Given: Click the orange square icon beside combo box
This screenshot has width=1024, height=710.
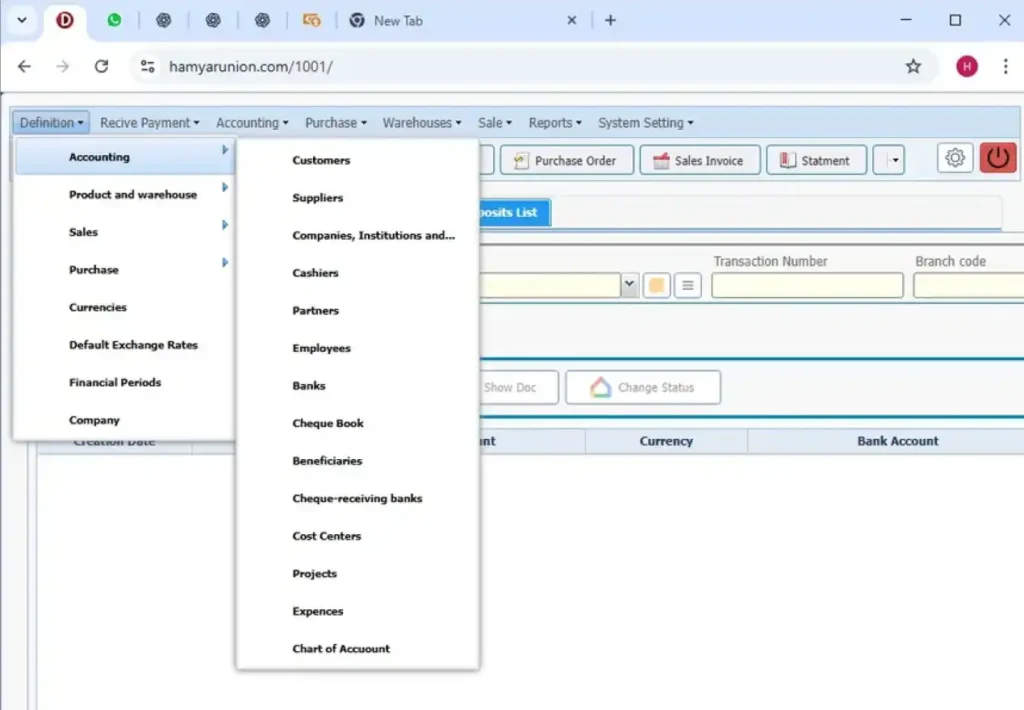Looking at the screenshot, I should (x=656, y=285).
